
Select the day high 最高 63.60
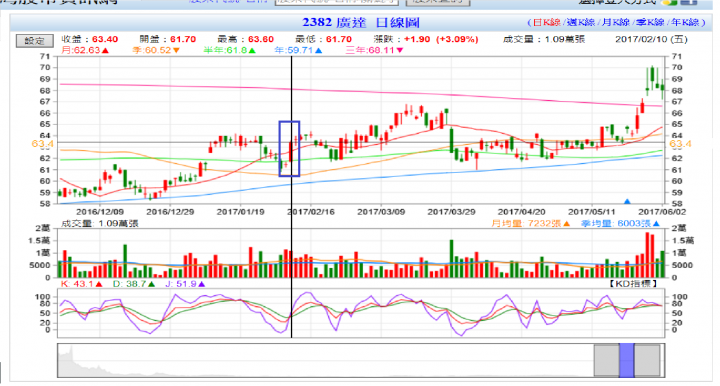pos(246,39)
